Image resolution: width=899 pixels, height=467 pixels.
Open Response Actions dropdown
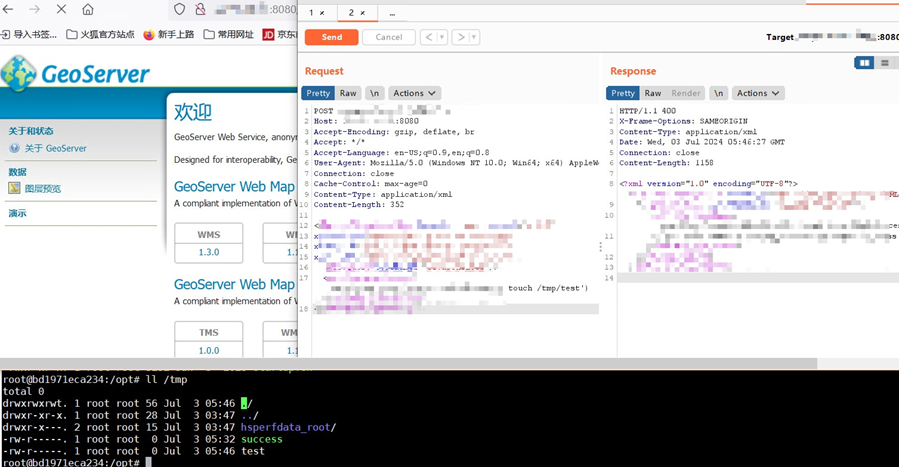click(x=758, y=93)
